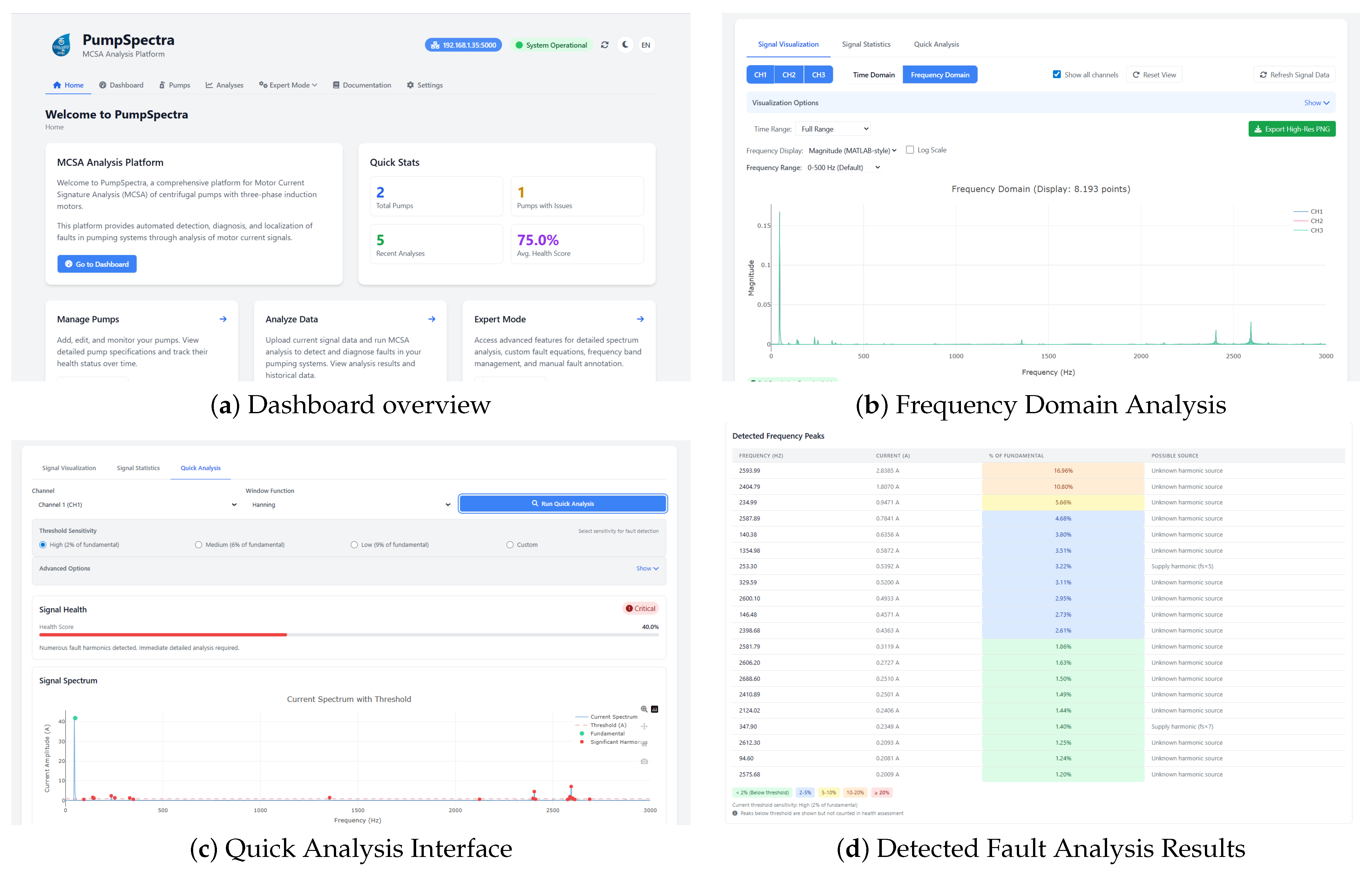Click the plot camera snapshot icon
The image size is (1372, 876).
pyautogui.click(x=645, y=762)
